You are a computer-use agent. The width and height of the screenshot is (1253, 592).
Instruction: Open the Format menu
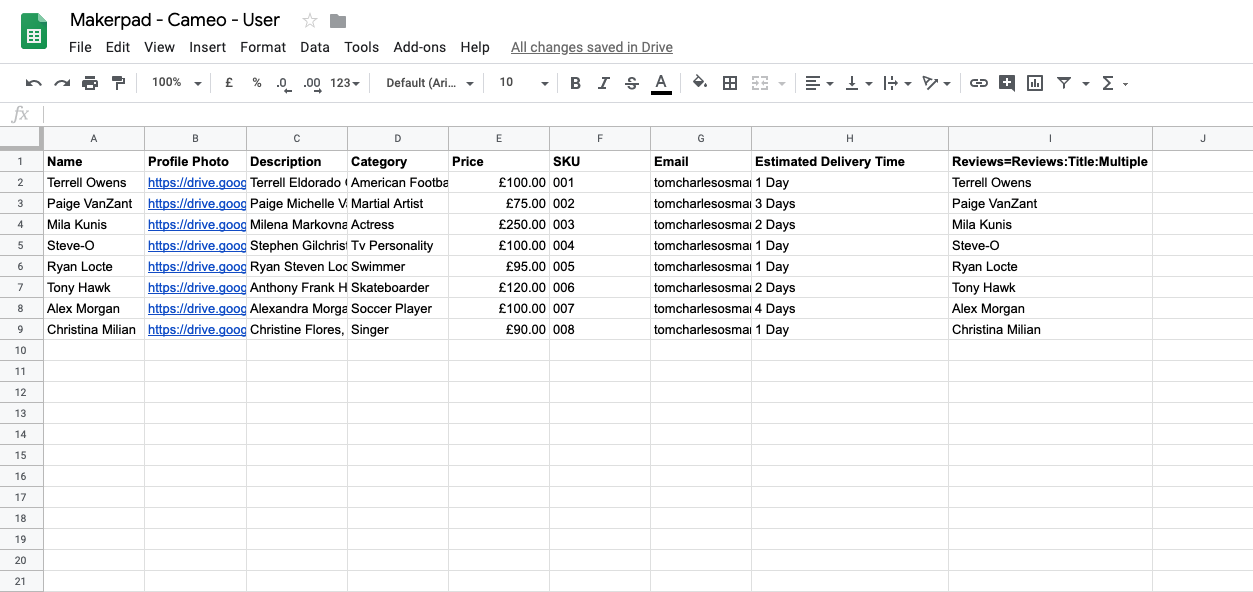[263, 47]
